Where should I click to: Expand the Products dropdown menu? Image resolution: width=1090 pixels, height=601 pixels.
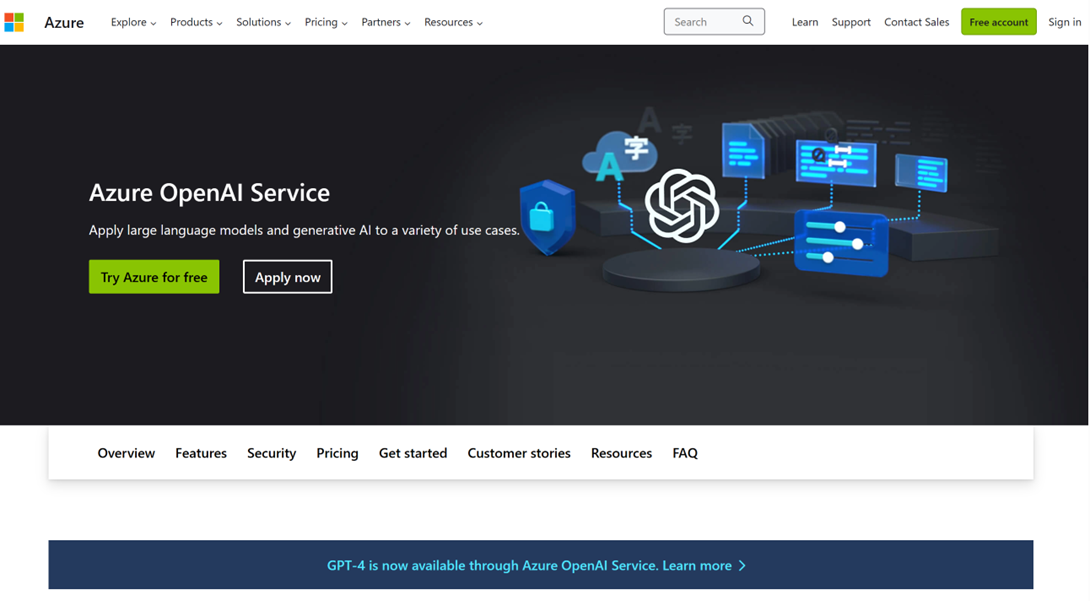coord(196,22)
